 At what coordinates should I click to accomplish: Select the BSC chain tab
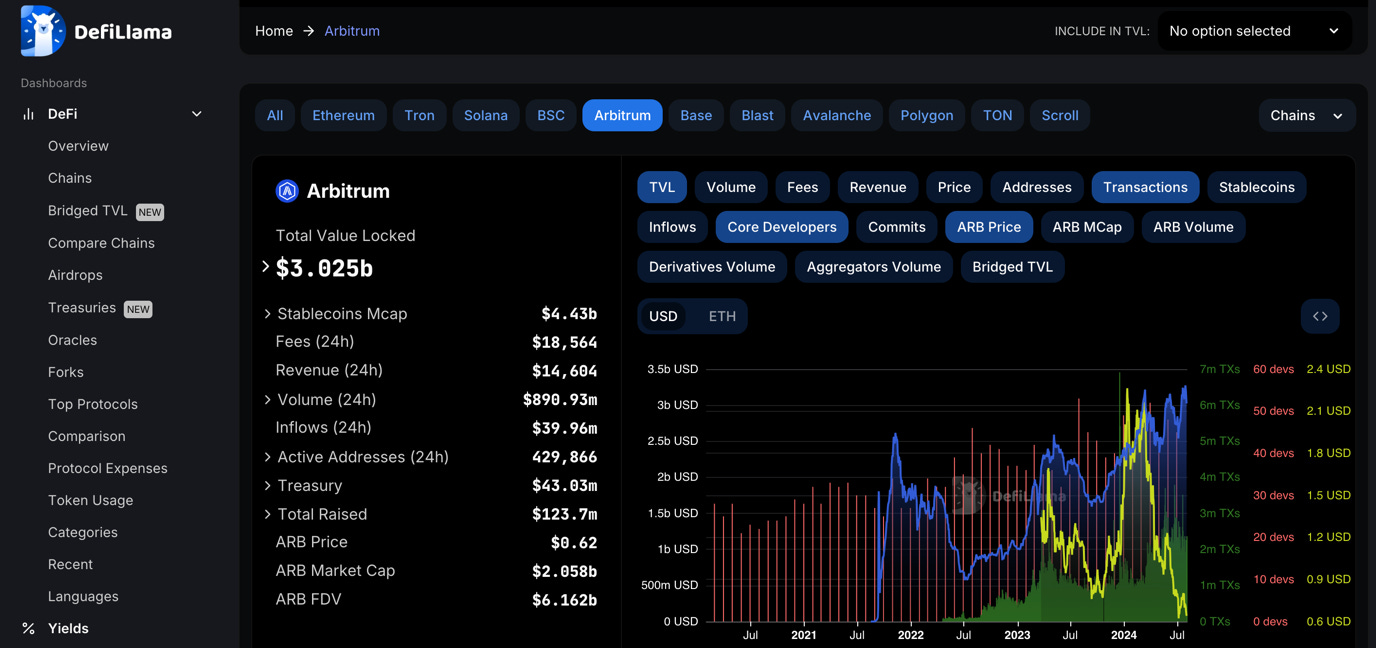click(551, 115)
